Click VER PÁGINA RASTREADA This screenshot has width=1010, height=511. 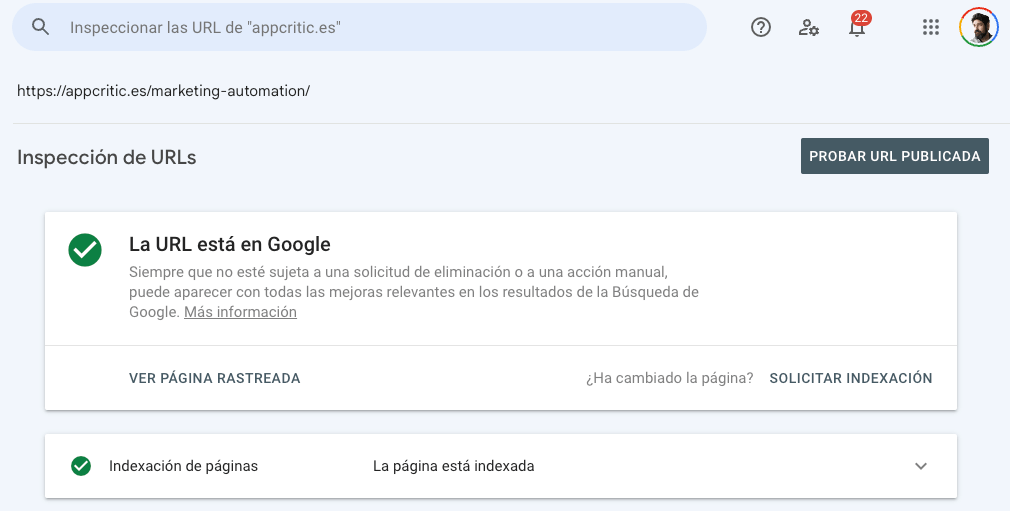pyautogui.click(x=214, y=378)
